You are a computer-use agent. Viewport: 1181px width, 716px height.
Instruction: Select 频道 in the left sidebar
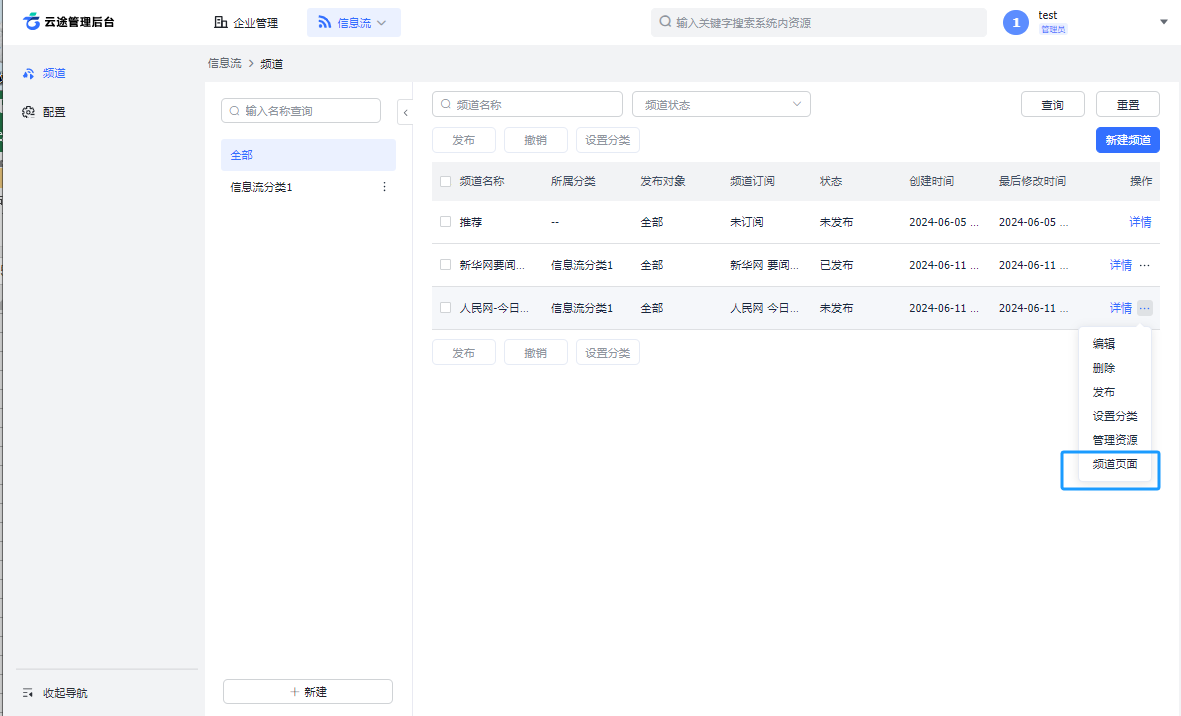click(44, 73)
